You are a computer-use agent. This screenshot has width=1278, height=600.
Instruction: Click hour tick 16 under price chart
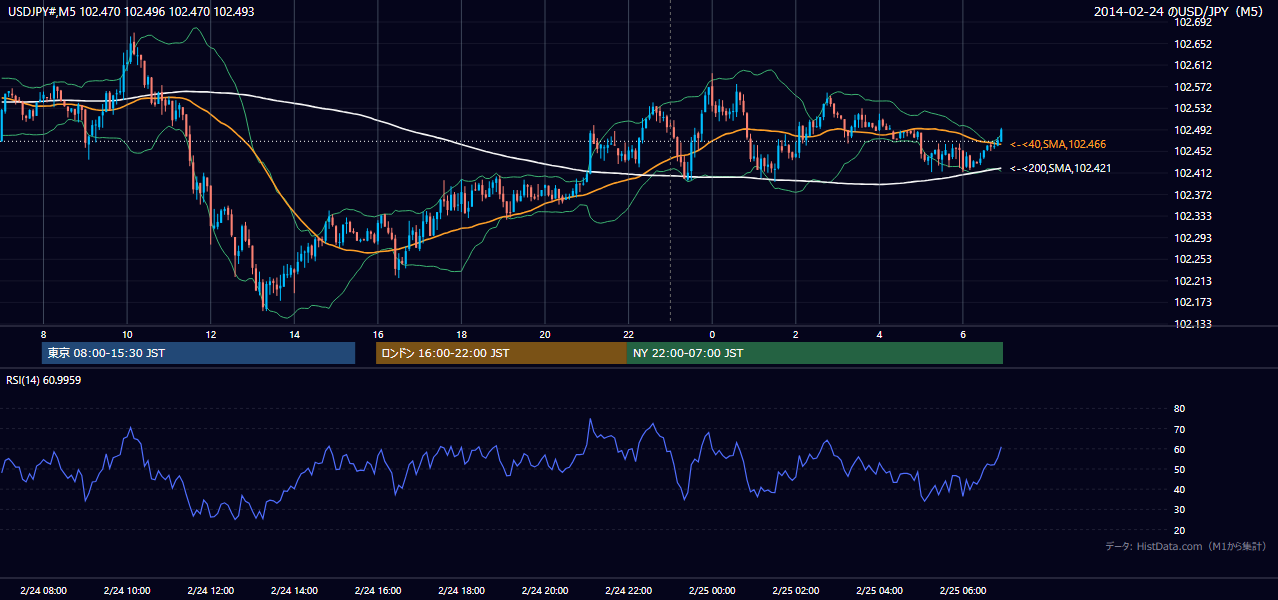click(377, 334)
